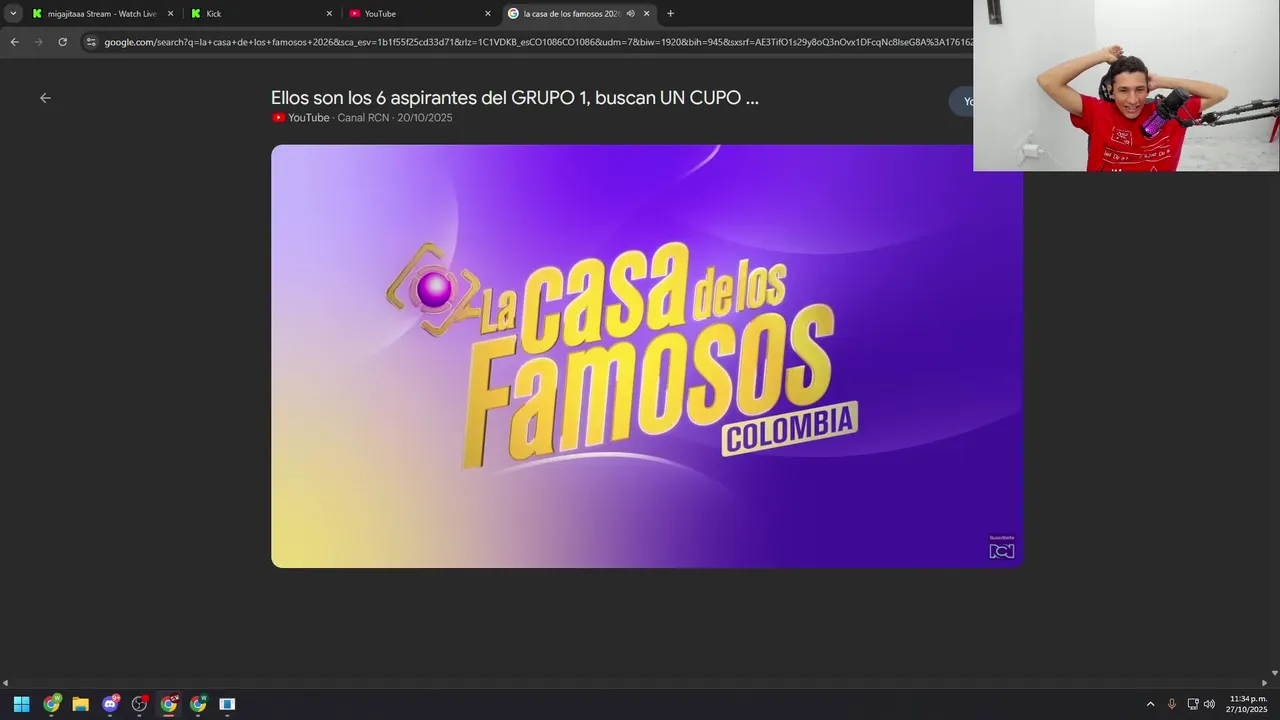Open volume control in system tray
The image size is (1280, 720).
1209,704
